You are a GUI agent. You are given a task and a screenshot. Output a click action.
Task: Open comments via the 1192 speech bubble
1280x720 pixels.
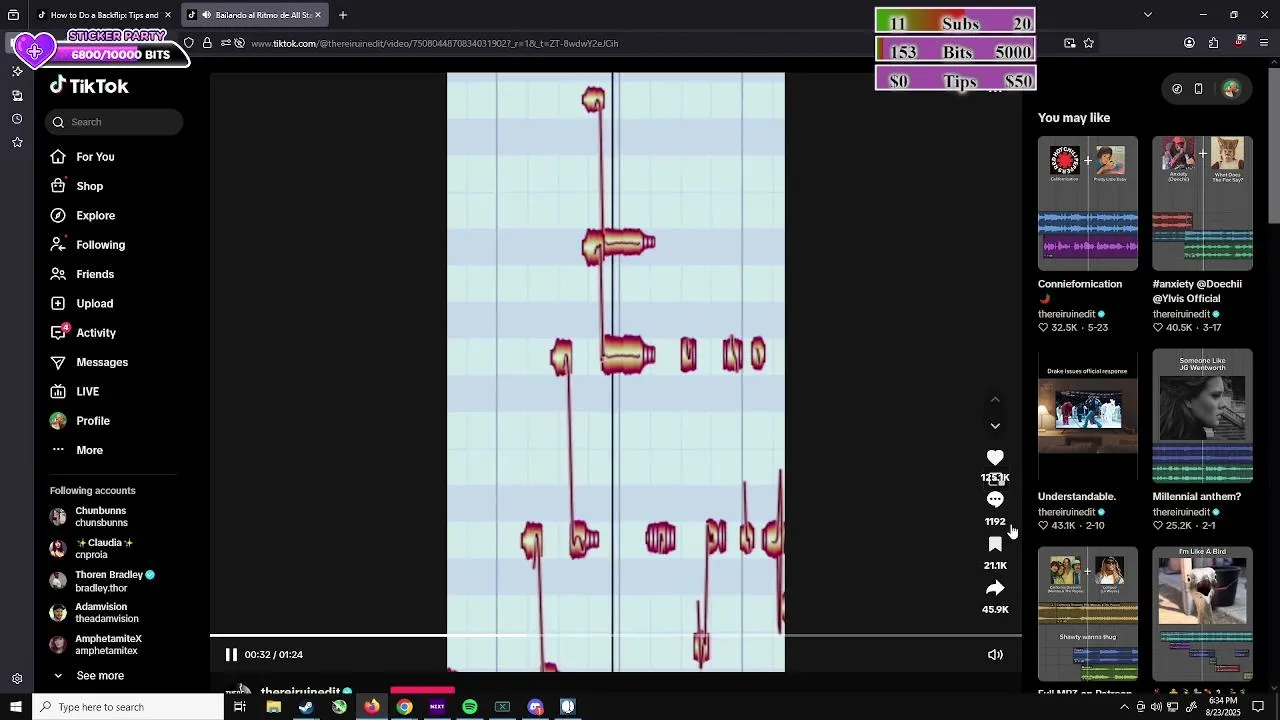995,499
